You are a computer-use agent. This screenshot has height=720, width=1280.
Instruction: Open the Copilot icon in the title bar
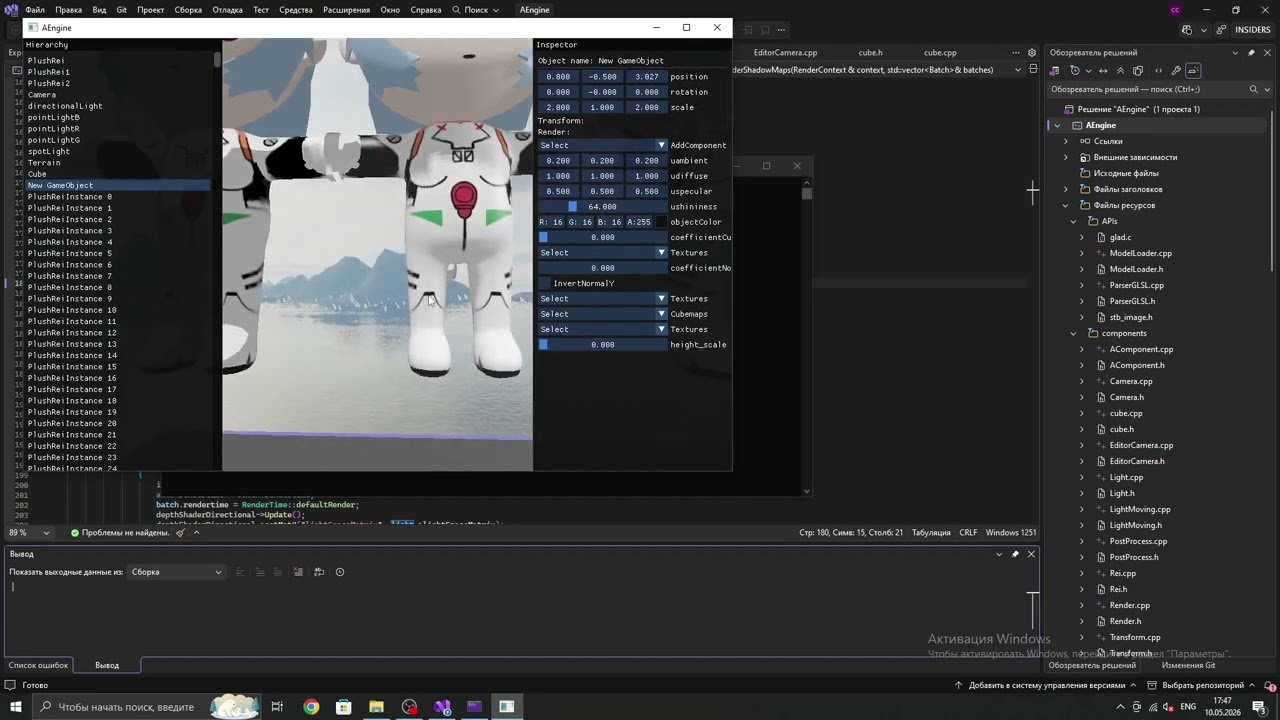point(1187,30)
